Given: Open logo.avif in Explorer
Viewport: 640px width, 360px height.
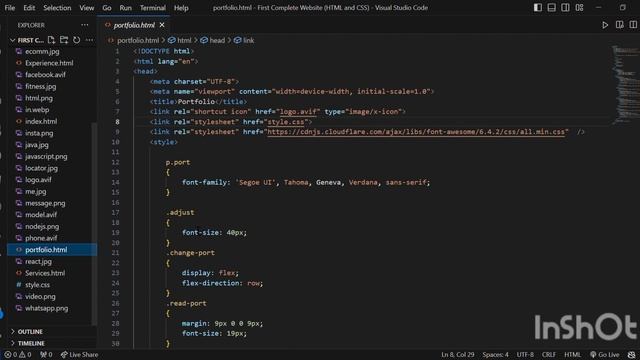Looking at the screenshot, I should [38, 180].
